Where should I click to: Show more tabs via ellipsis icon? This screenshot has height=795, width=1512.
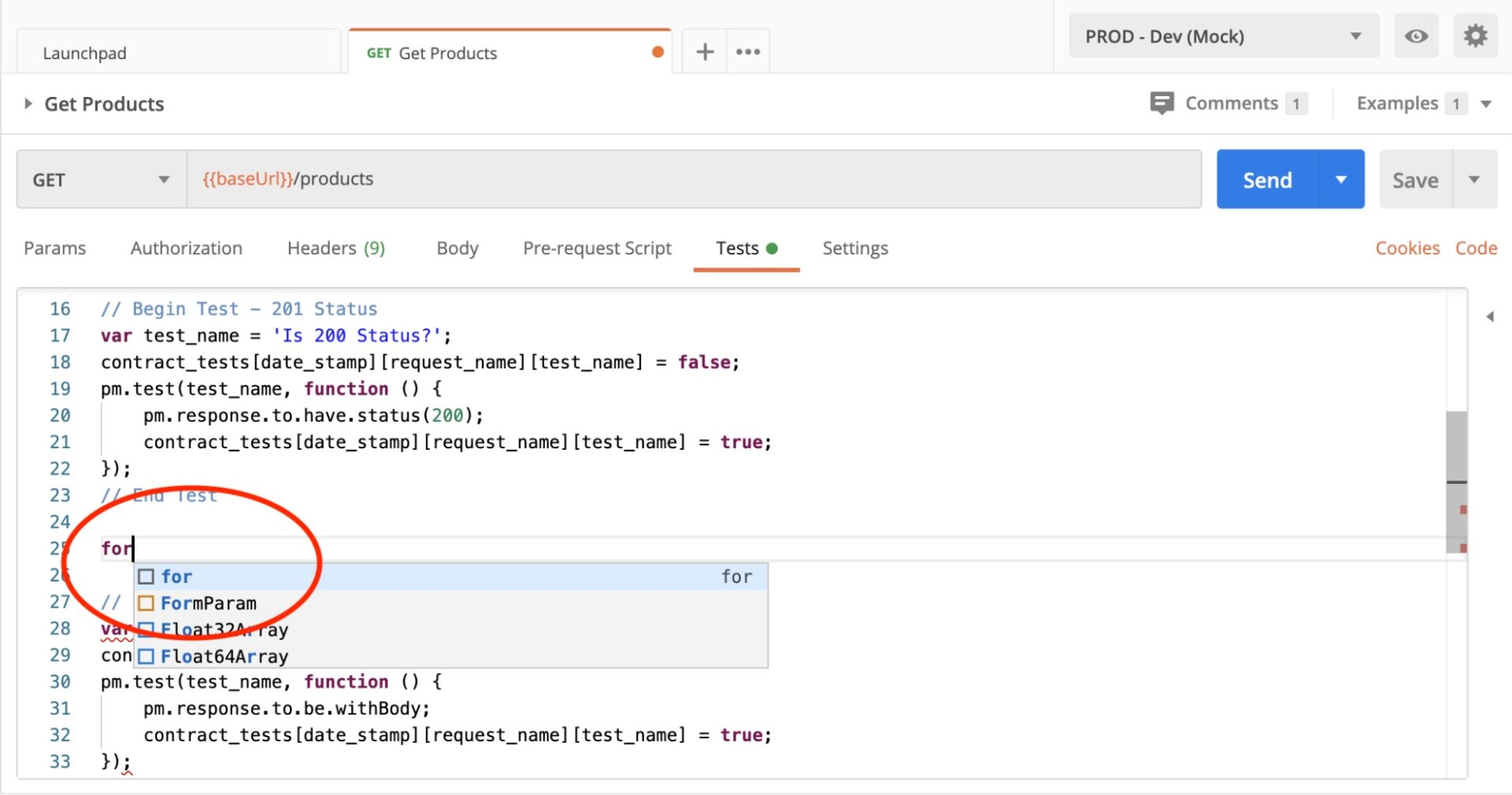click(747, 50)
